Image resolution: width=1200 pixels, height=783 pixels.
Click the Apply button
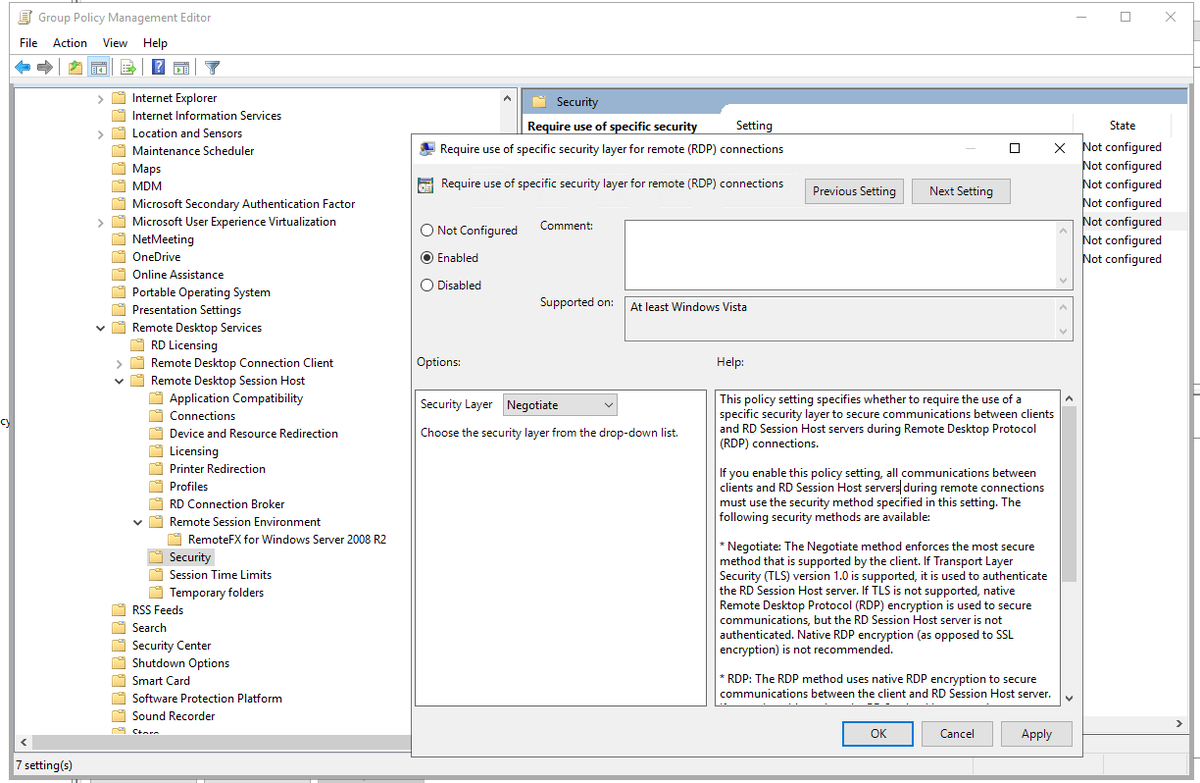coord(1036,734)
